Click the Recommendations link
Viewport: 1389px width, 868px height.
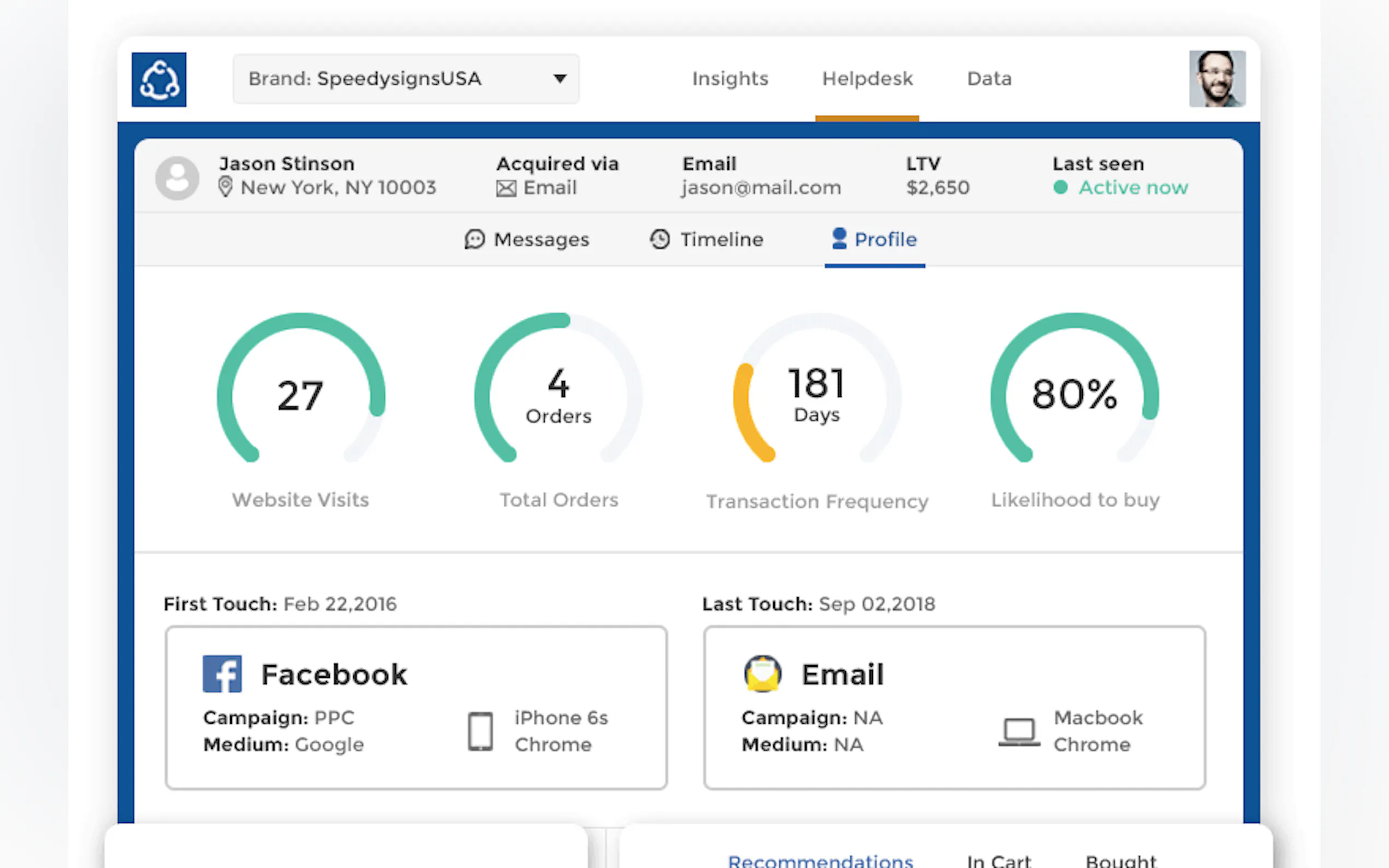820,860
